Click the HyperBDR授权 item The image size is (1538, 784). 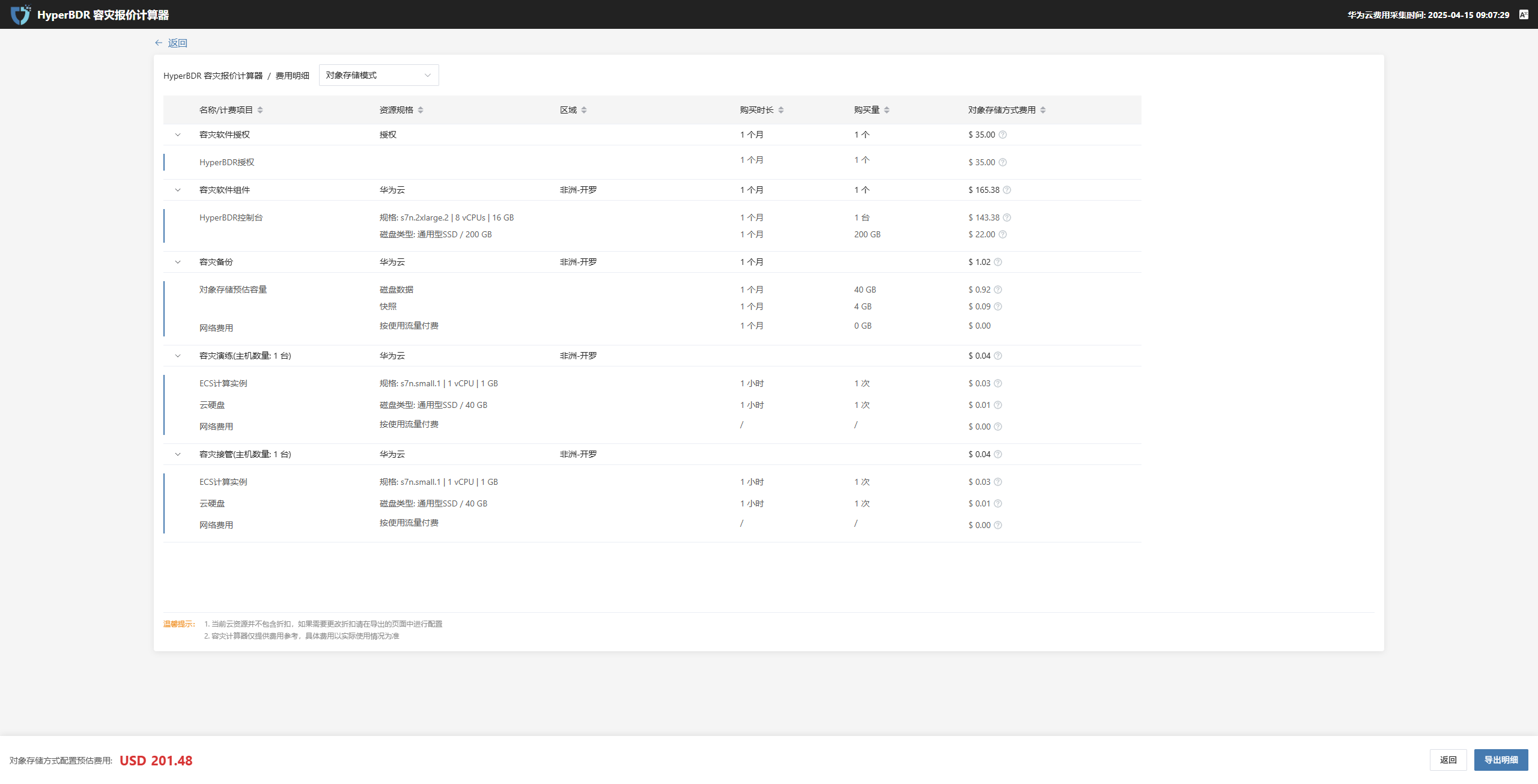[x=226, y=162]
